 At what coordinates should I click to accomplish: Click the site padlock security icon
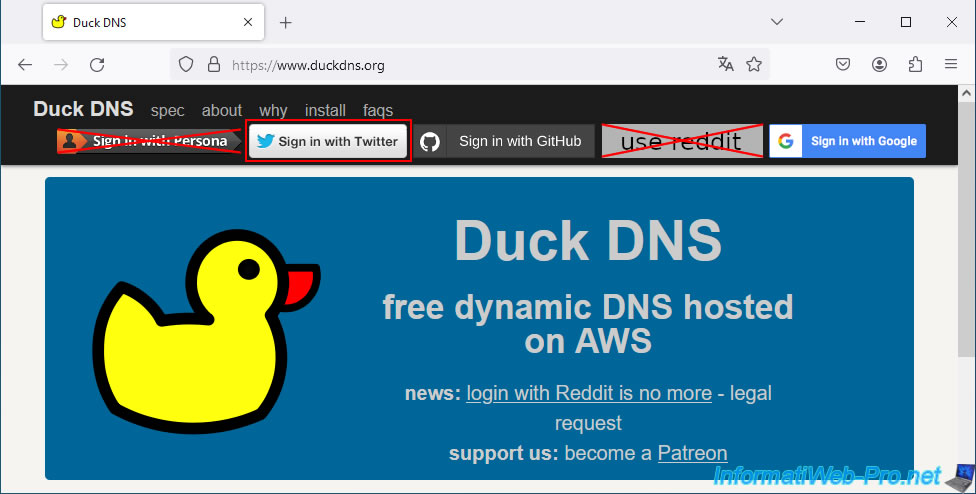tap(212, 65)
